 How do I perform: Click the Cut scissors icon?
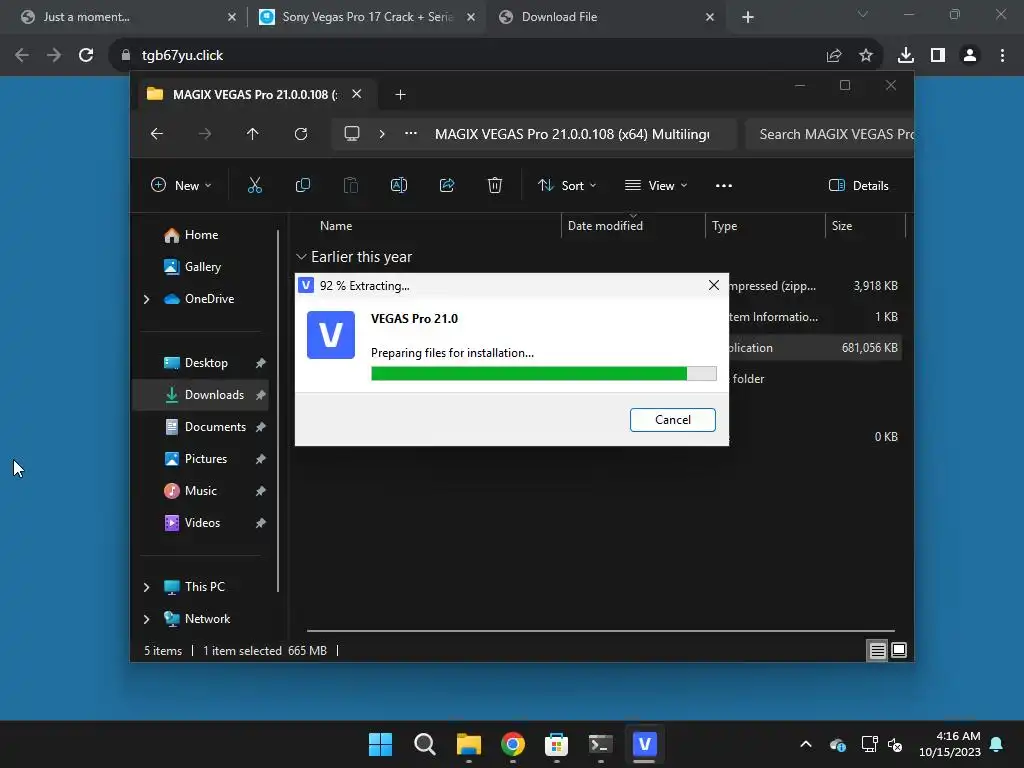pyautogui.click(x=255, y=185)
